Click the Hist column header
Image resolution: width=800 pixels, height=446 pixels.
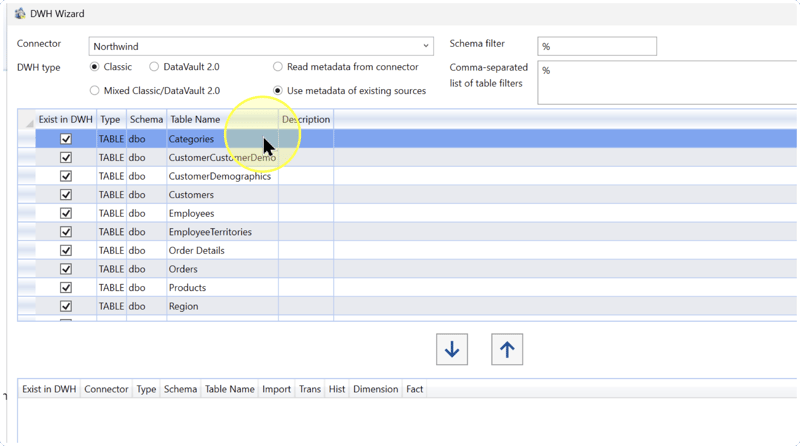pyautogui.click(x=337, y=389)
